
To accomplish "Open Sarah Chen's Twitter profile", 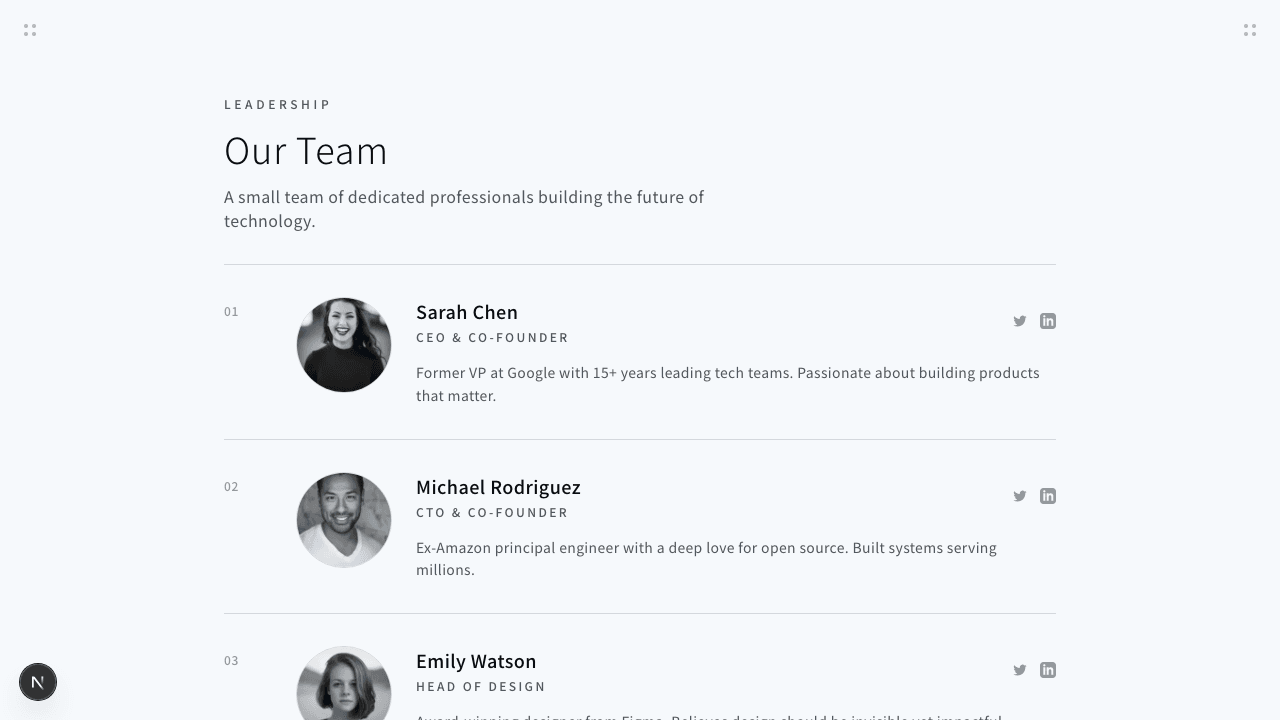I will point(1020,321).
